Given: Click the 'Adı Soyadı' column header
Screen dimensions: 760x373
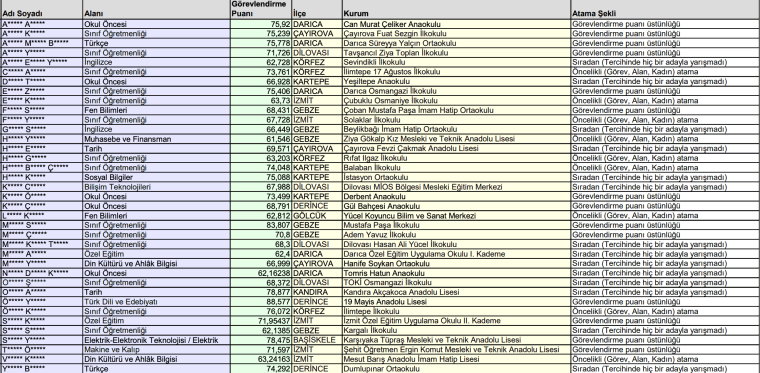Looking at the screenshot, I should coord(41,10).
